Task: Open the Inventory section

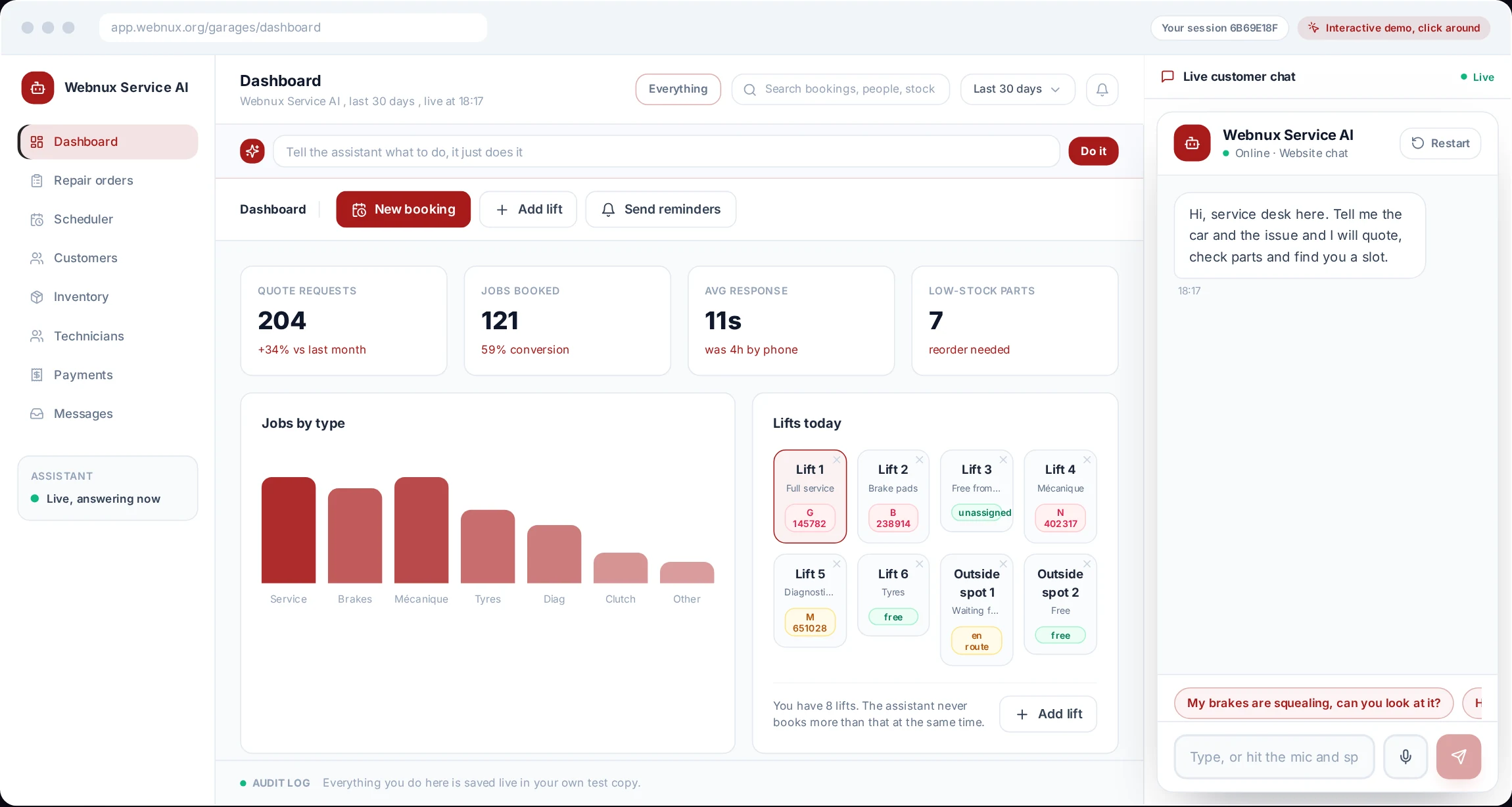Action: click(108, 297)
